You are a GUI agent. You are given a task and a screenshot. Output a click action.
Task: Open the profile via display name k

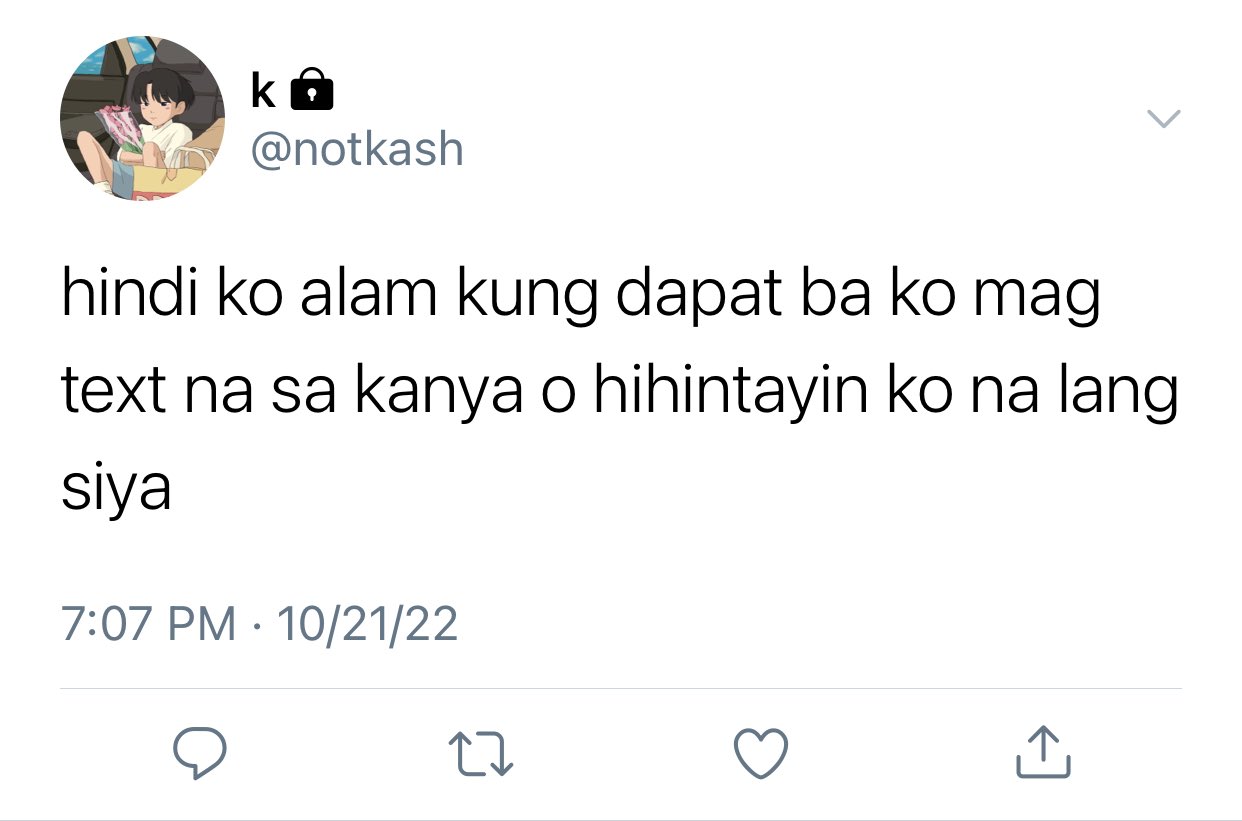[263, 91]
